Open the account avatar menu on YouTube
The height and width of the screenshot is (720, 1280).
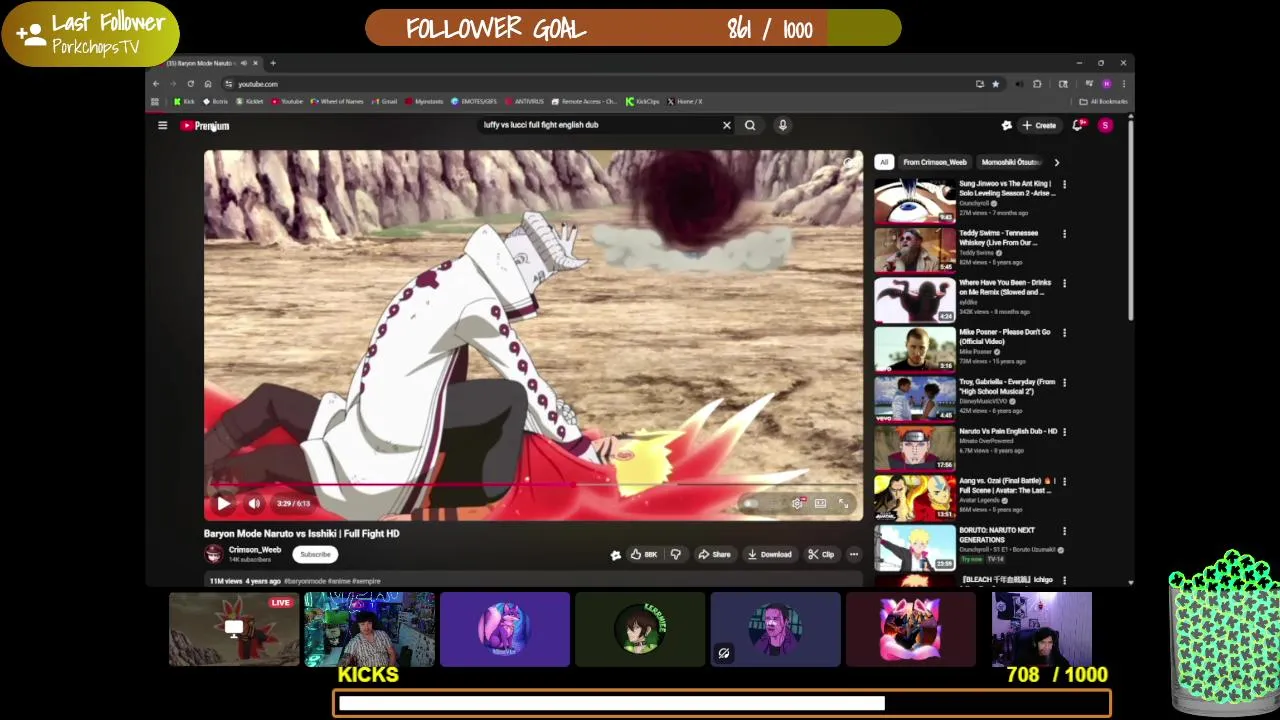(x=1105, y=125)
